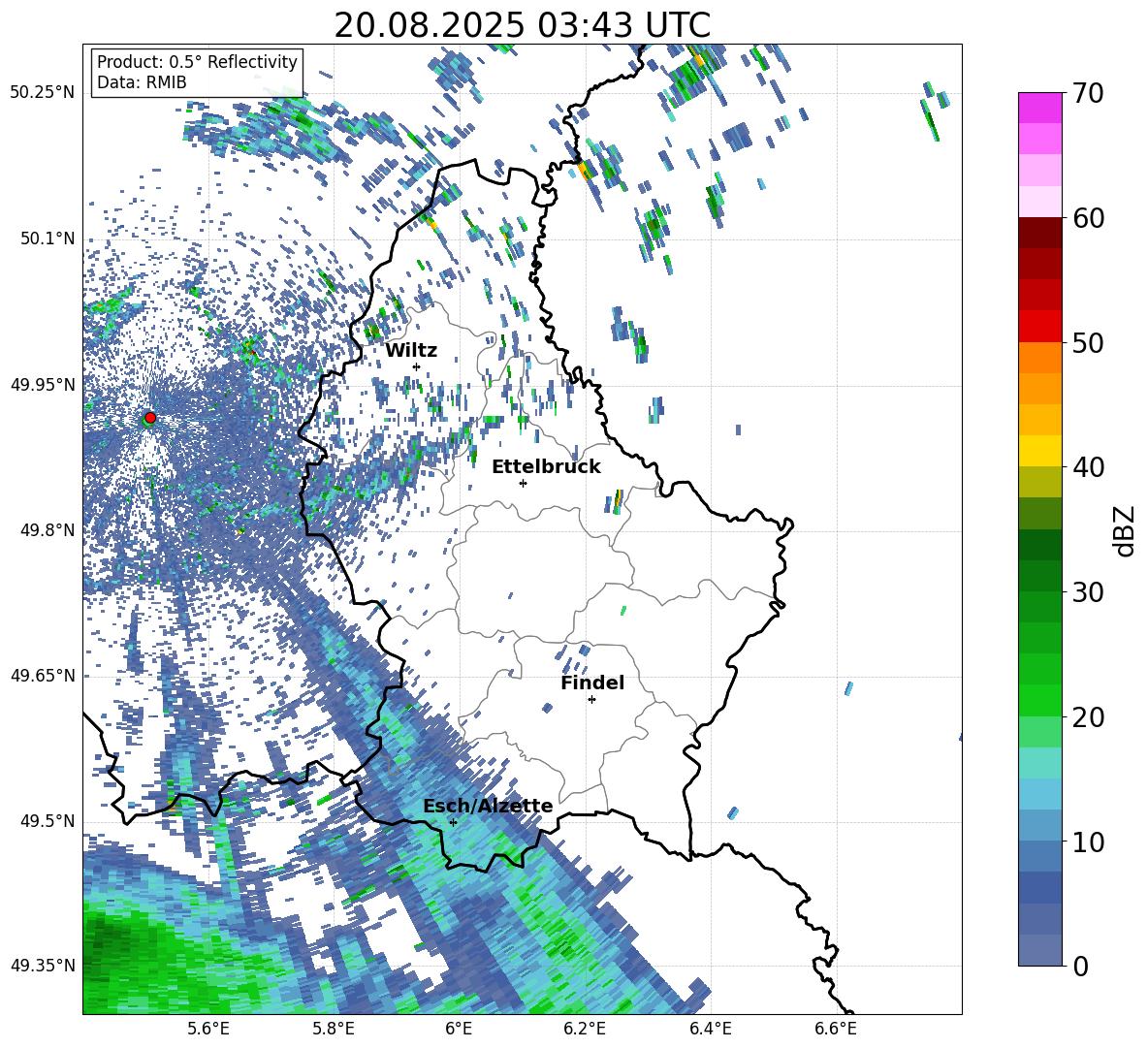This screenshot has height=1048, width=1148.
Task: Click the colorbar tick label '50'
Action: (x=1088, y=342)
